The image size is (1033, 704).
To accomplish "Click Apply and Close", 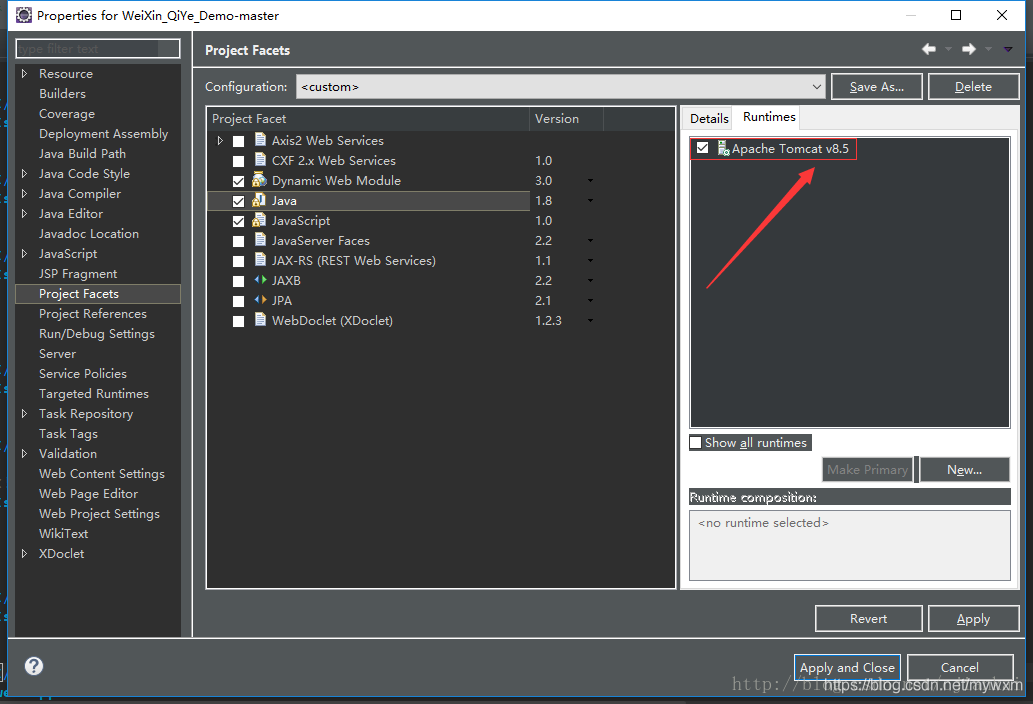I will [x=847, y=667].
